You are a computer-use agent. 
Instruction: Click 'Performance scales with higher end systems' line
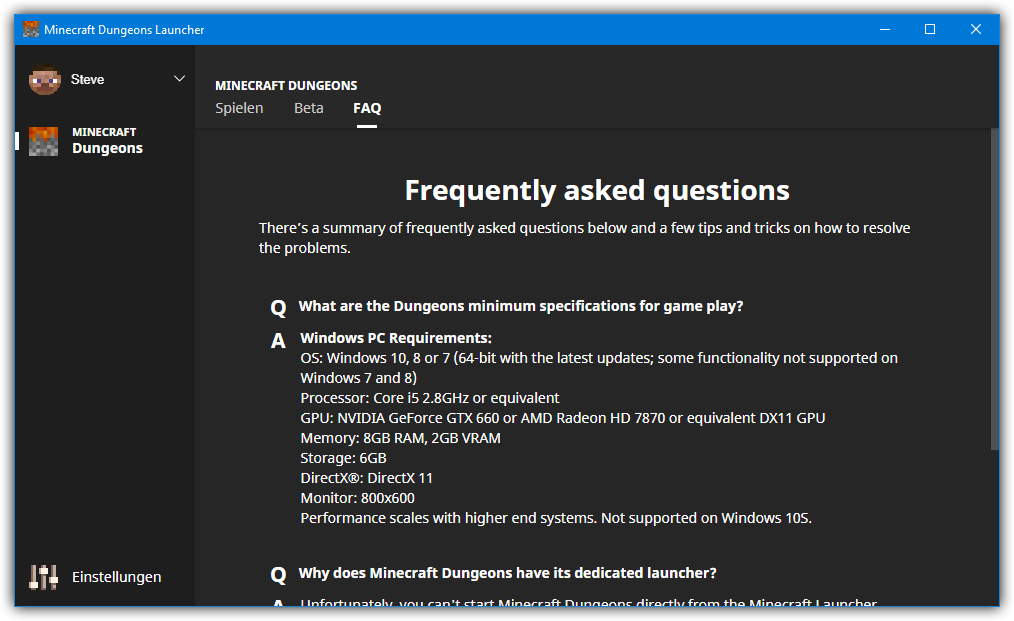pyautogui.click(x=556, y=518)
